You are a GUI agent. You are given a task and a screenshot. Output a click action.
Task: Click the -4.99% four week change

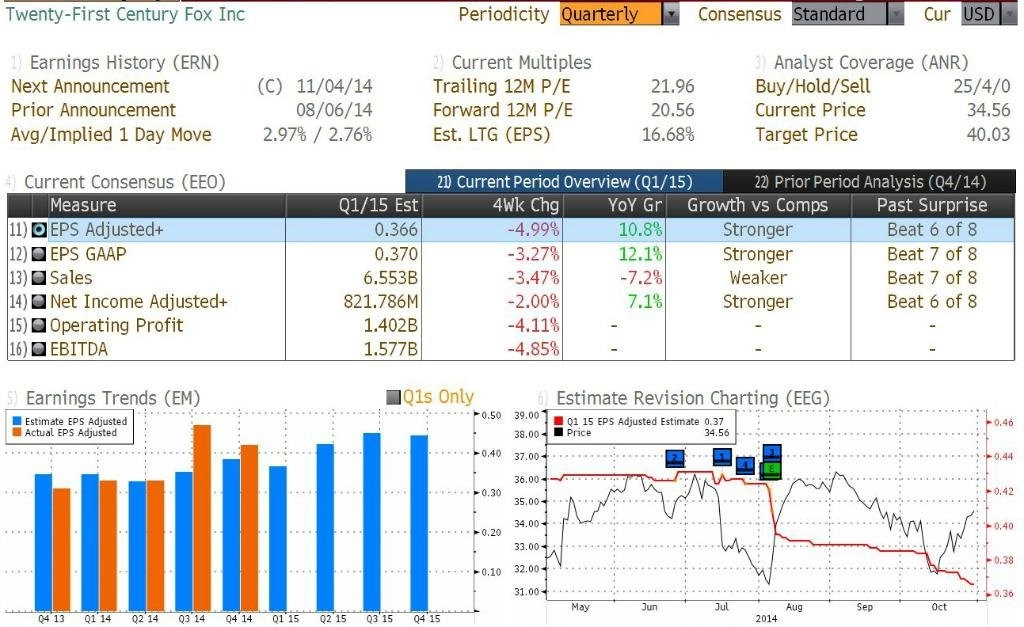coord(533,230)
